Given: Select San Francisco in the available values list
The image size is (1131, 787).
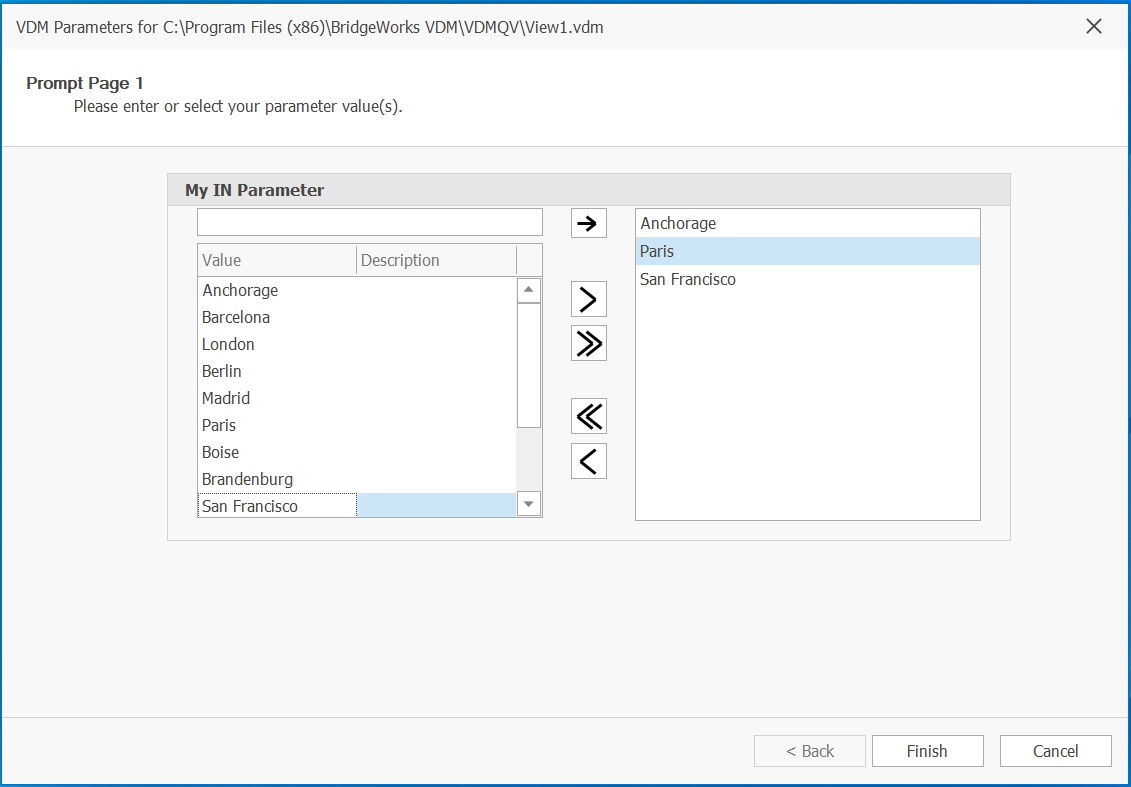Looking at the screenshot, I should pyautogui.click(x=357, y=506).
